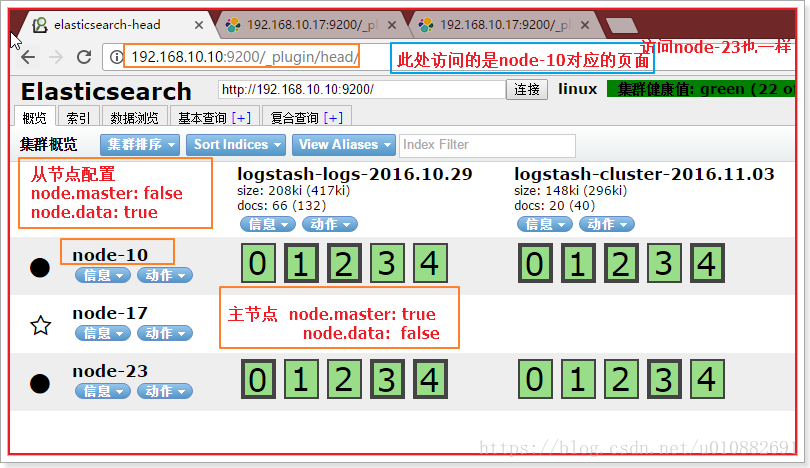Add a new 复合查询 tab with [+]
810x468 pixels.
click(333, 118)
